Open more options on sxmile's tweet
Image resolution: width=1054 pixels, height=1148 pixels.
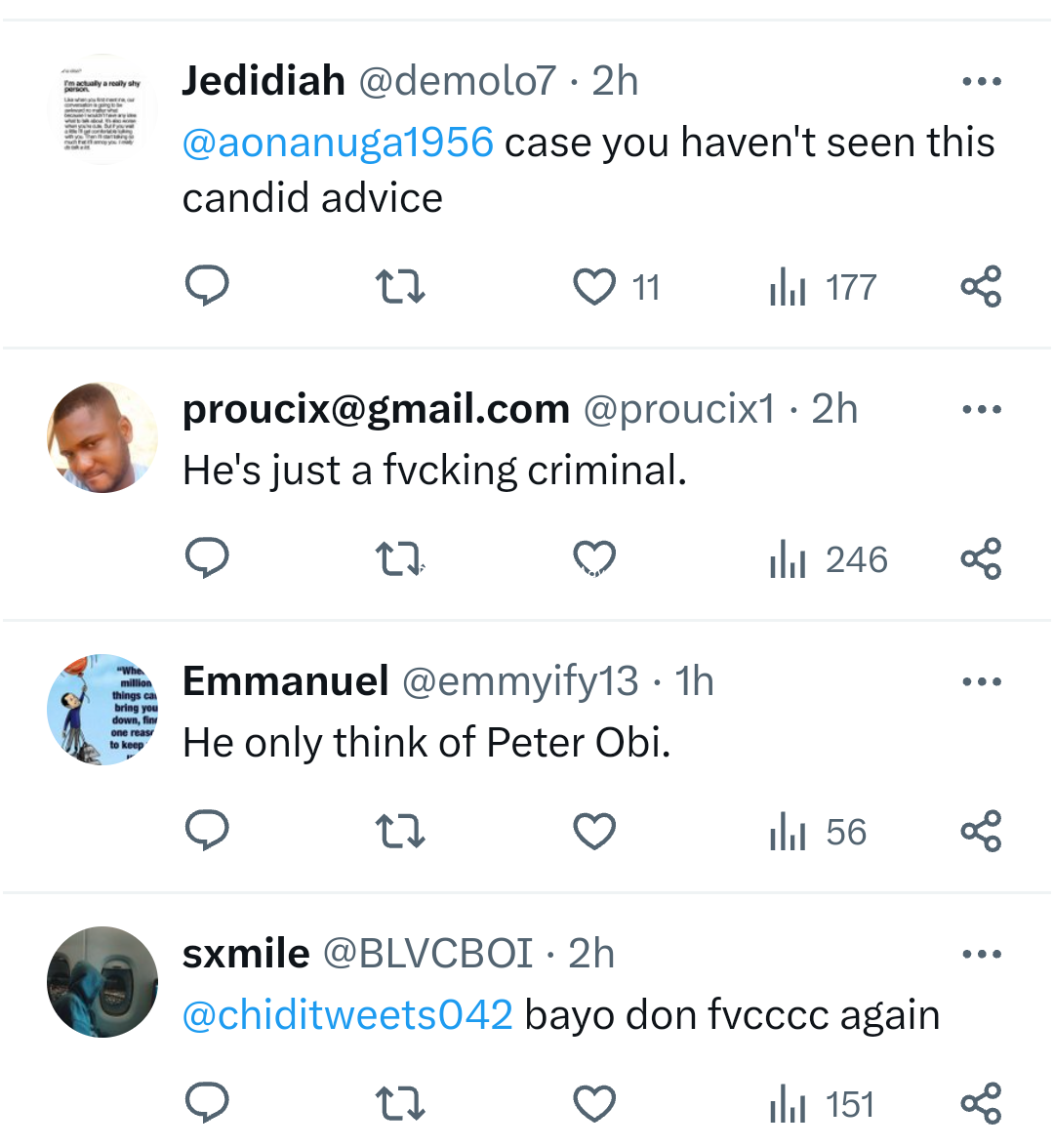pos(981,954)
